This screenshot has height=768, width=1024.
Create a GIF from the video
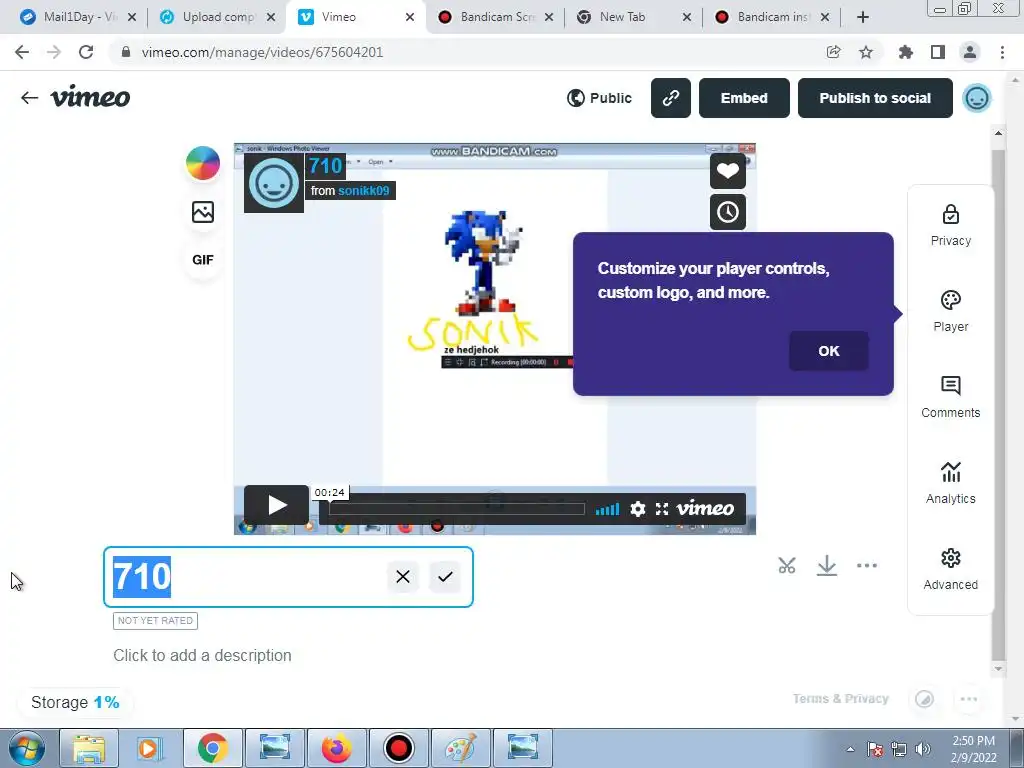(x=203, y=260)
